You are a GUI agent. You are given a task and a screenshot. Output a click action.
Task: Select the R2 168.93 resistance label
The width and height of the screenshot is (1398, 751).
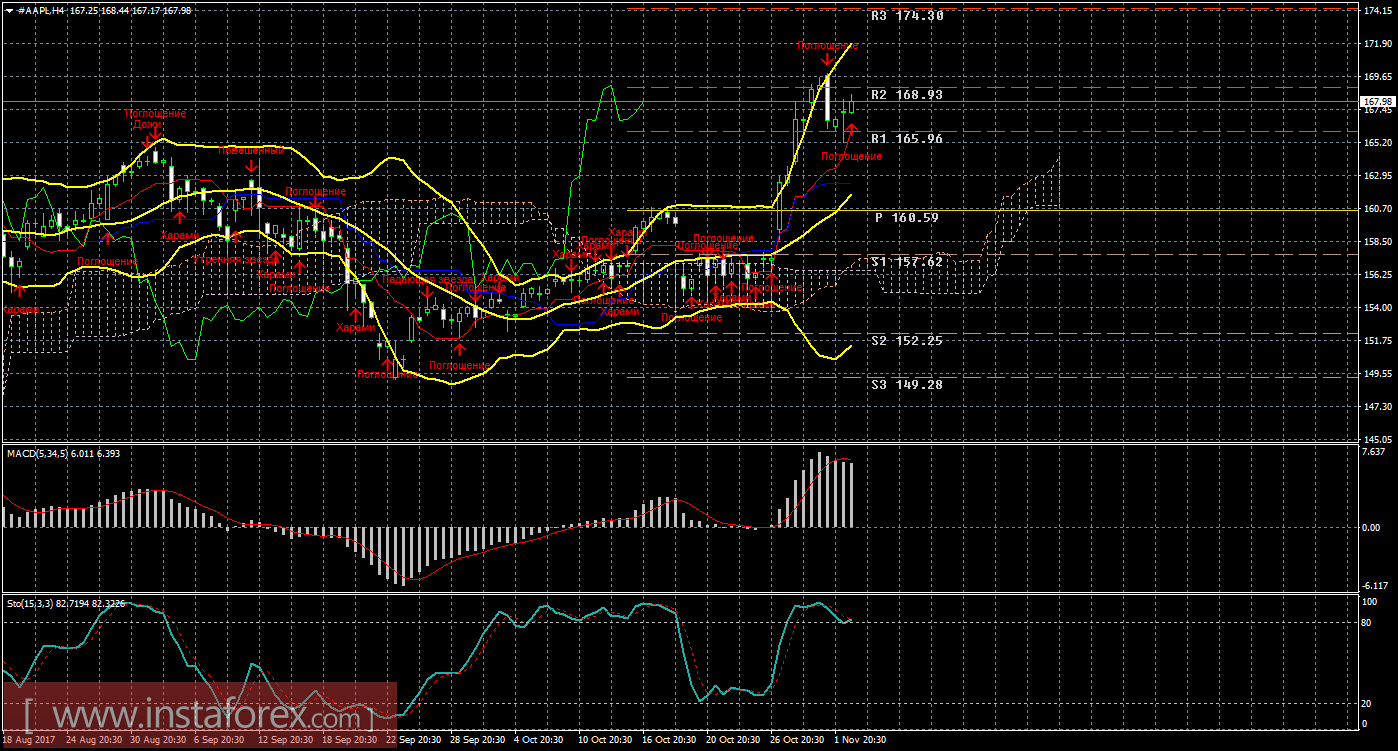coord(906,95)
